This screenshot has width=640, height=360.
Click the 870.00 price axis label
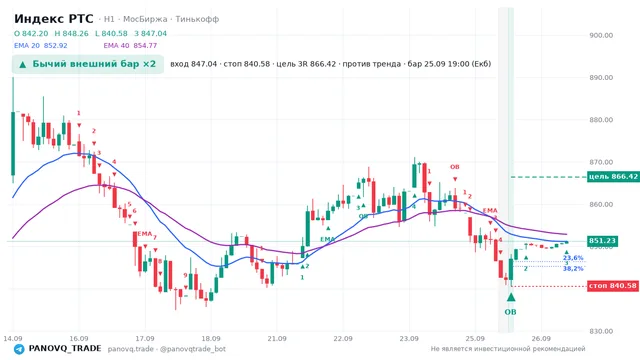tap(601, 162)
